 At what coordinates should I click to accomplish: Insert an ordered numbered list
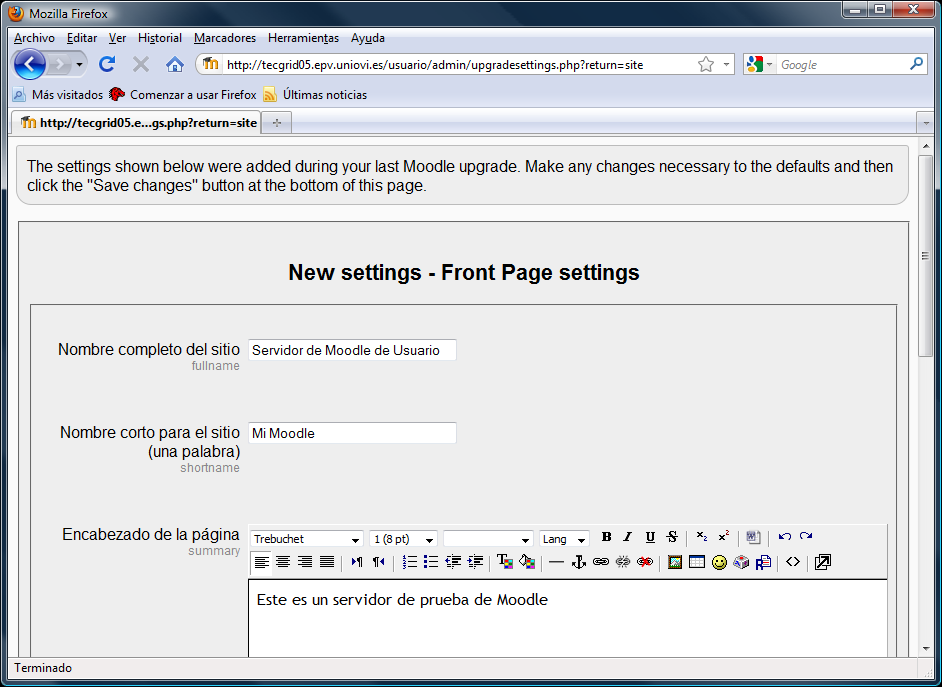[409, 562]
